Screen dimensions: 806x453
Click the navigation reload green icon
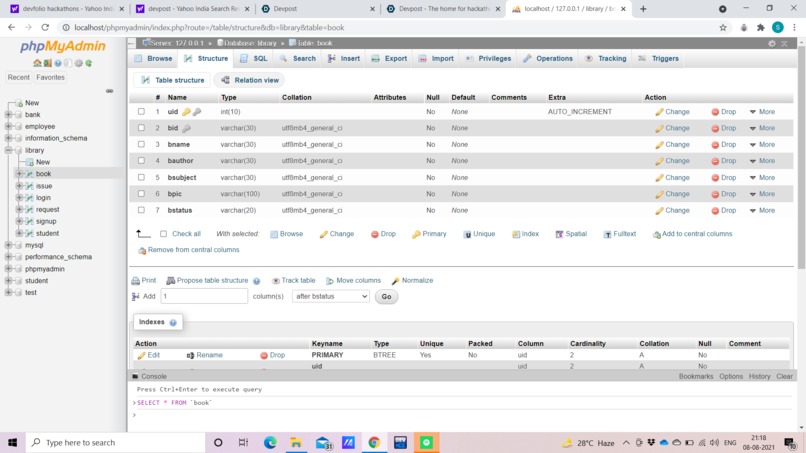pyautogui.click(x=88, y=63)
